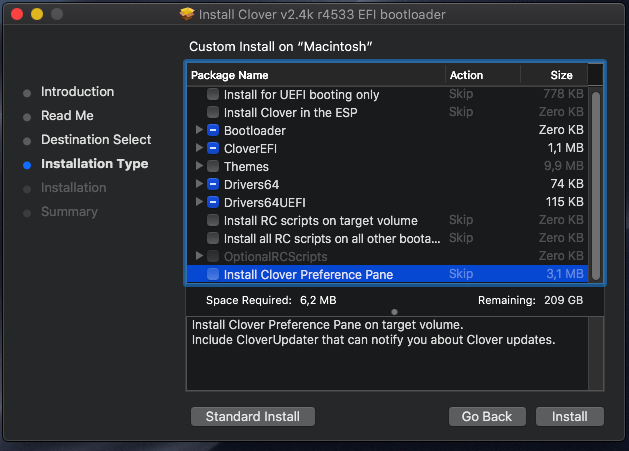
Task: Click the Preference Pane description text
Action: tap(373, 332)
